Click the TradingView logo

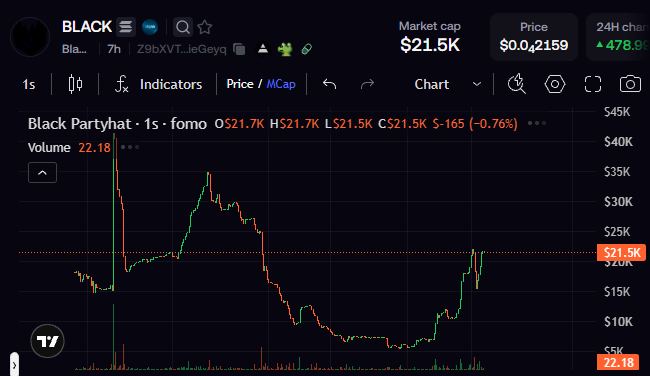[47, 341]
